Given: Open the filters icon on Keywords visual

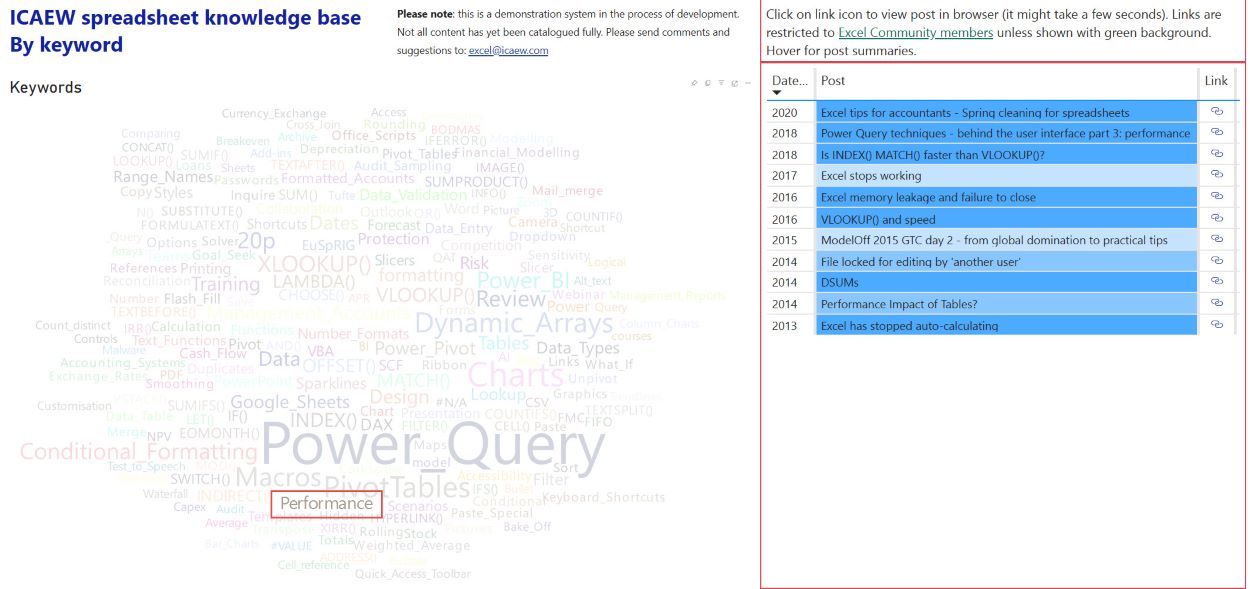Looking at the screenshot, I should click(720, 83).
